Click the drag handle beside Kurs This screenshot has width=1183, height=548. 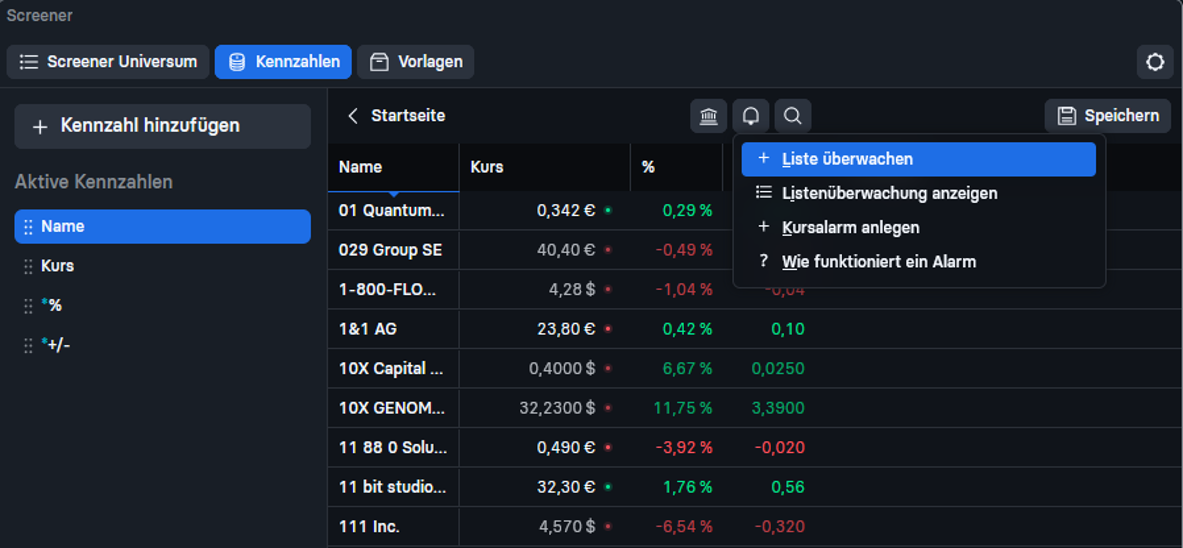[29, 266]
